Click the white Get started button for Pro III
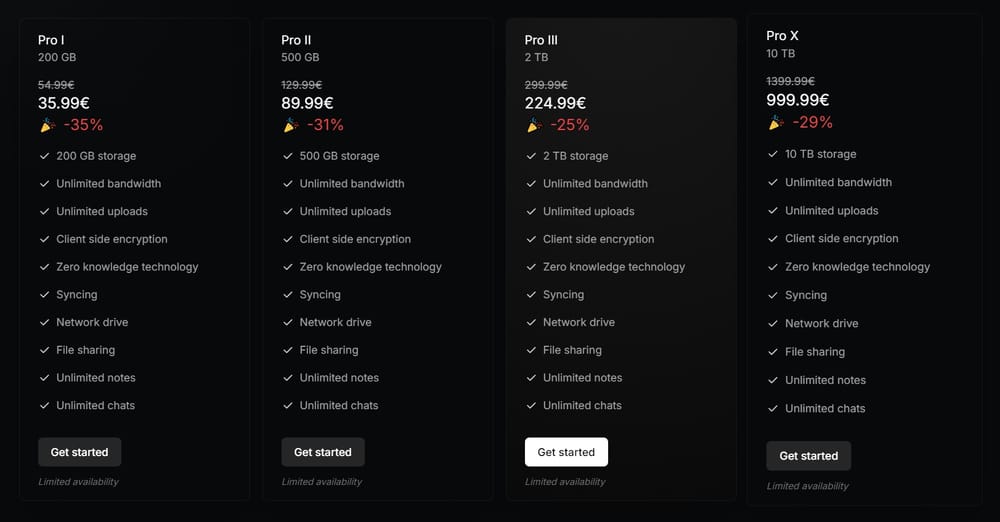Viewport: 1000px width, 522px height. tap(566, 452)
